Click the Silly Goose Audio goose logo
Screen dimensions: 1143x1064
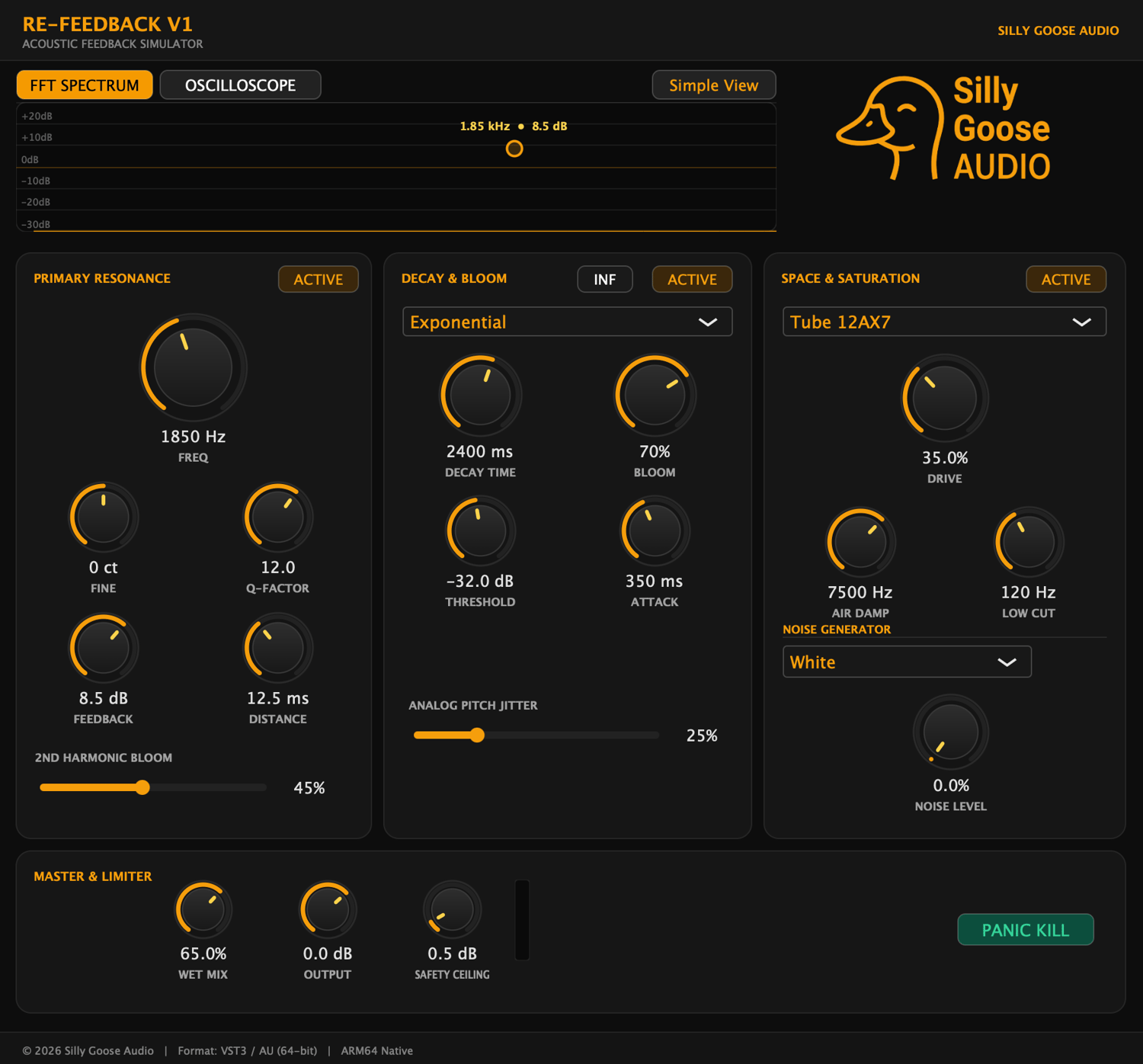[943, 128]
